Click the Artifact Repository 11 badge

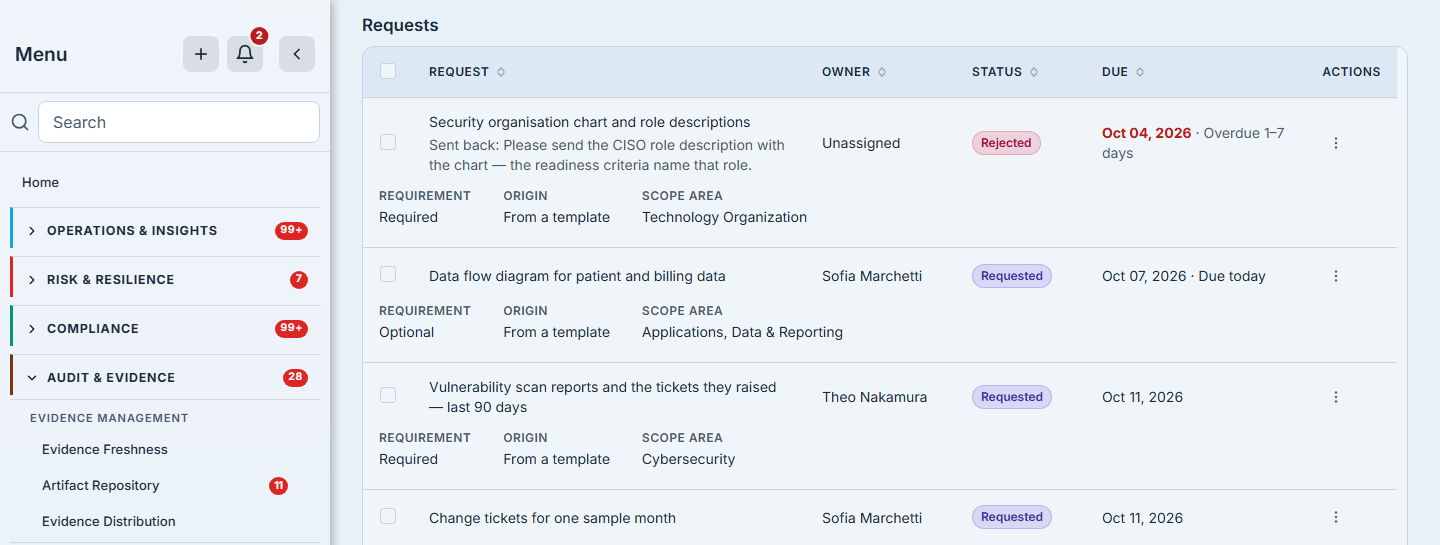pyautogui.click(x=278, y=486)
